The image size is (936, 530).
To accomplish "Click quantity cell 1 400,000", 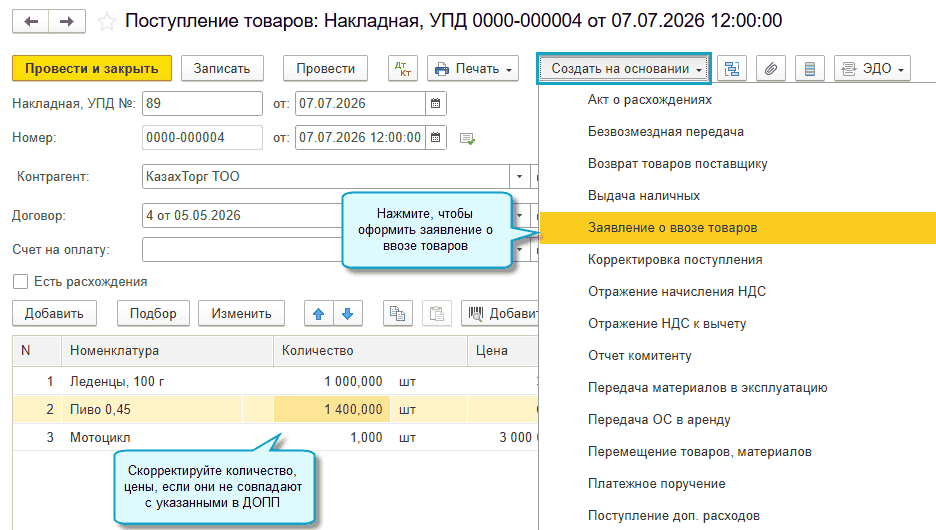I will [332, 409].
